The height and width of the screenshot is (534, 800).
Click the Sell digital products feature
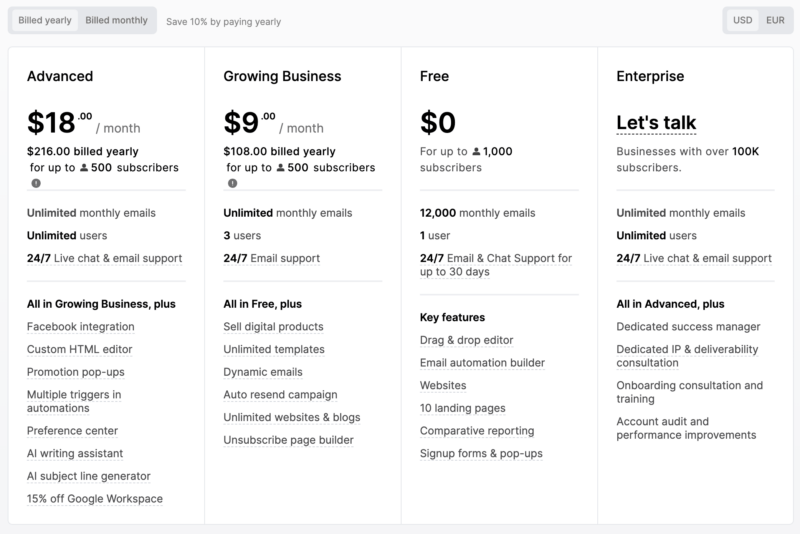coord(273,327)
